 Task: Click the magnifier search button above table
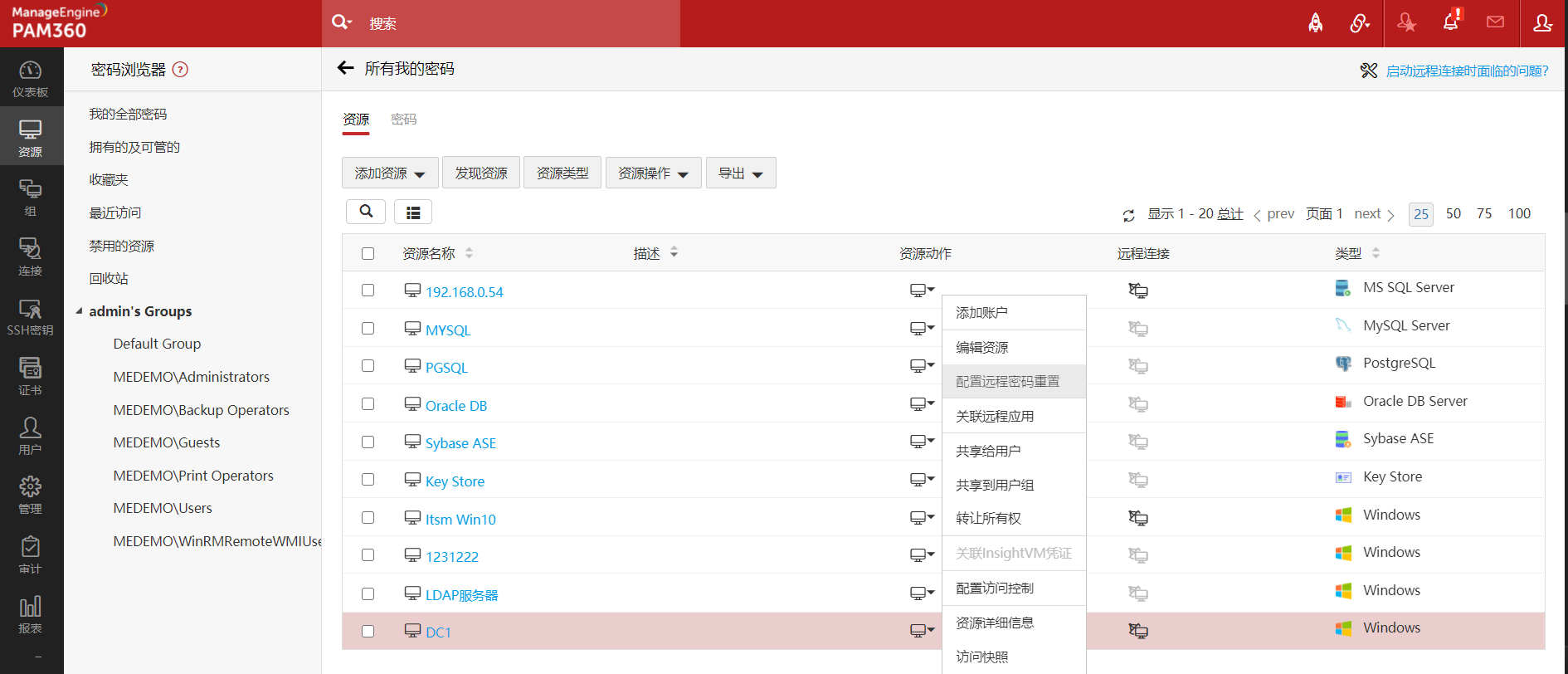click(x=366, y=212)
